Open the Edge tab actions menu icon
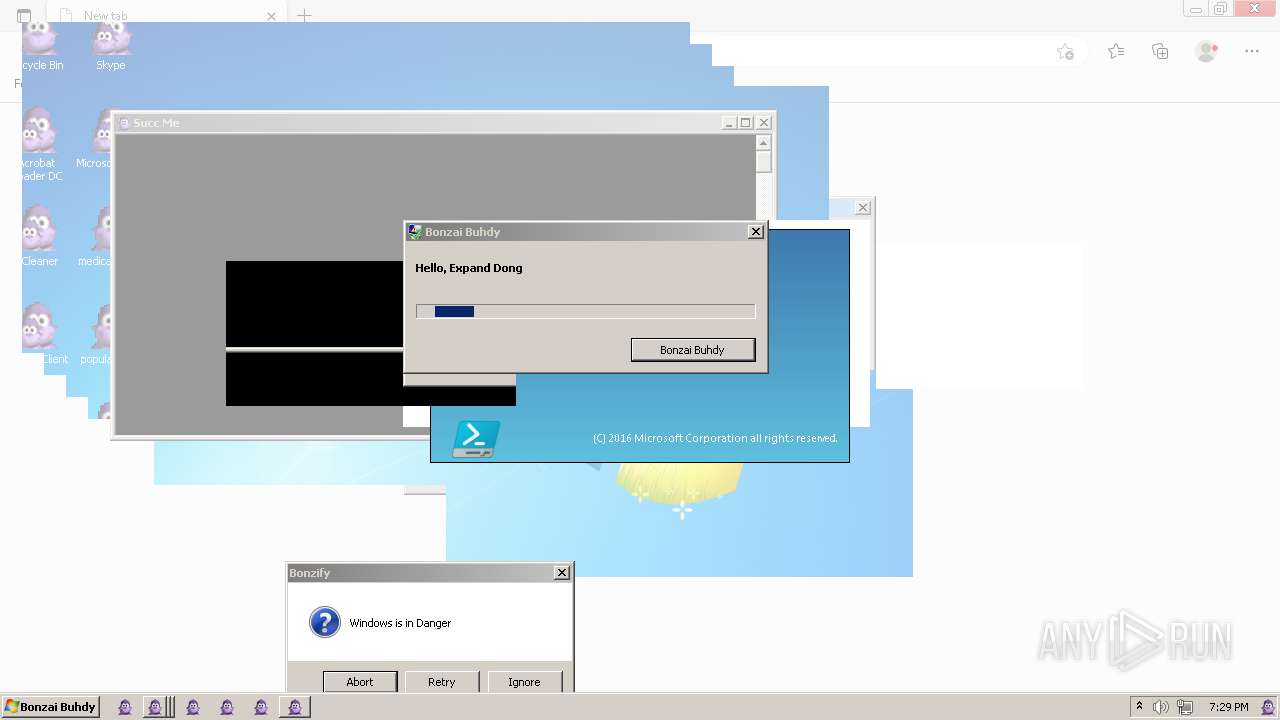The image size is (1280, 720). tap(24, 16)
